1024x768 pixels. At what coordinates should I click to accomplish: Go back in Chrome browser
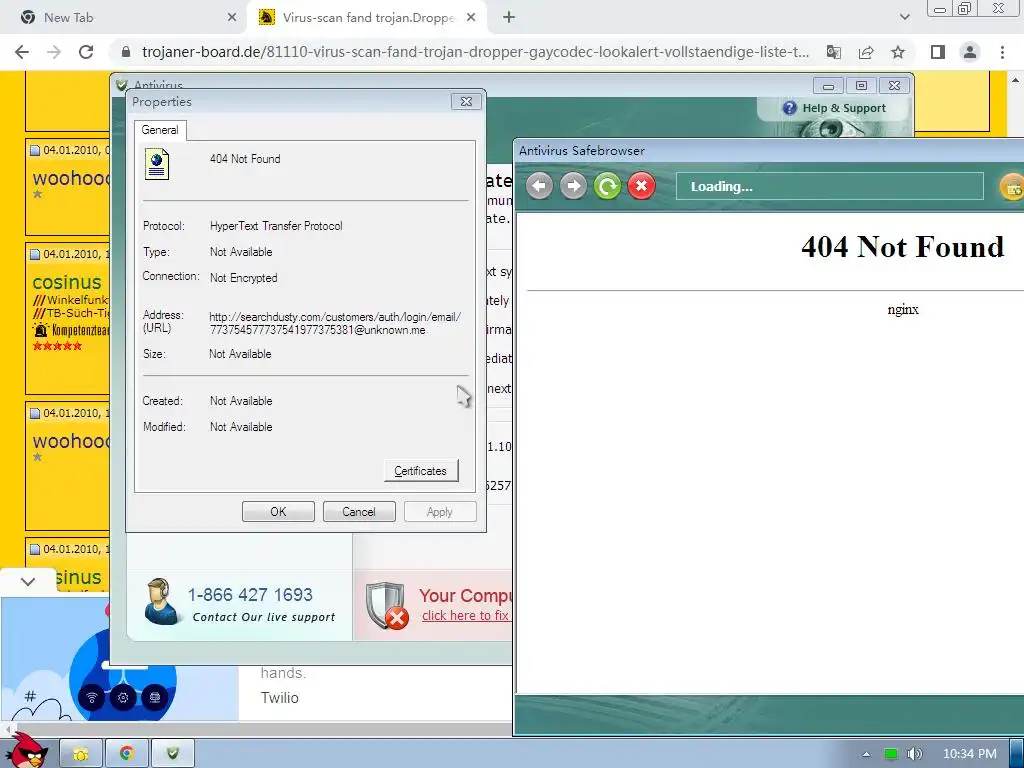point(22,52)
